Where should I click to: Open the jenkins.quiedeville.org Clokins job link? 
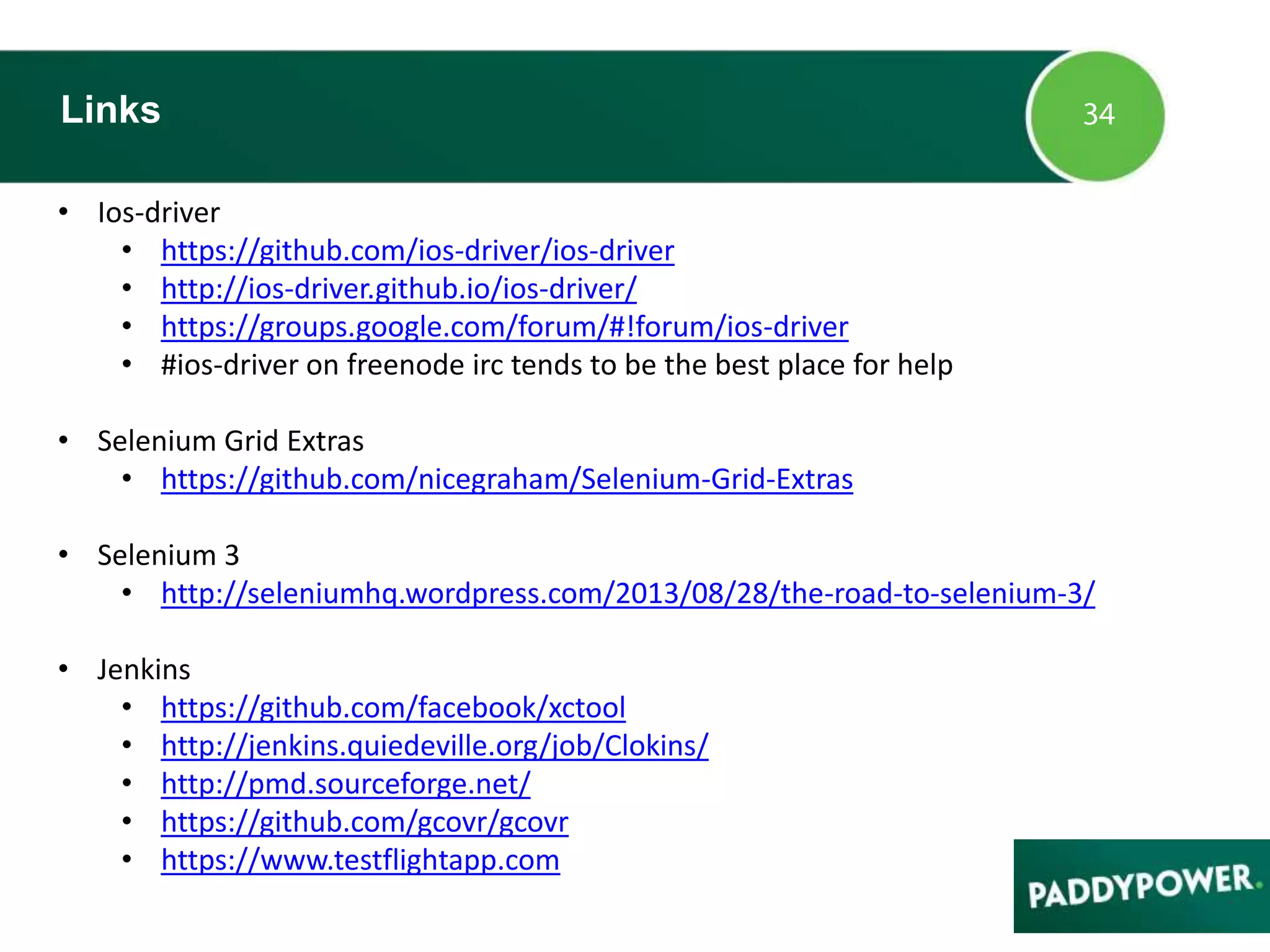434,746
